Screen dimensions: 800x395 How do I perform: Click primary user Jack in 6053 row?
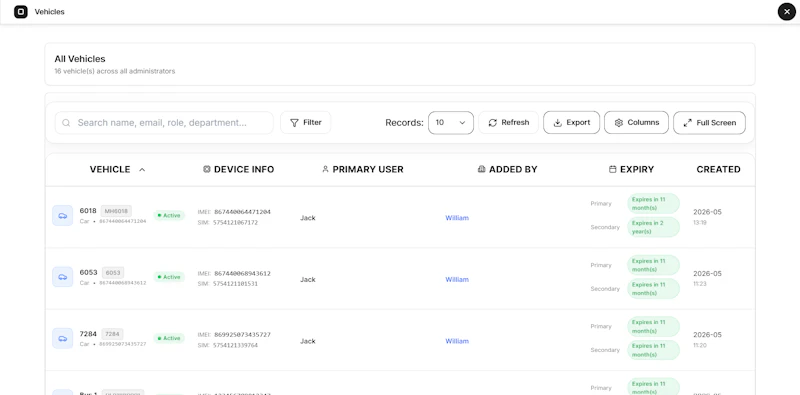coord(308,280)
